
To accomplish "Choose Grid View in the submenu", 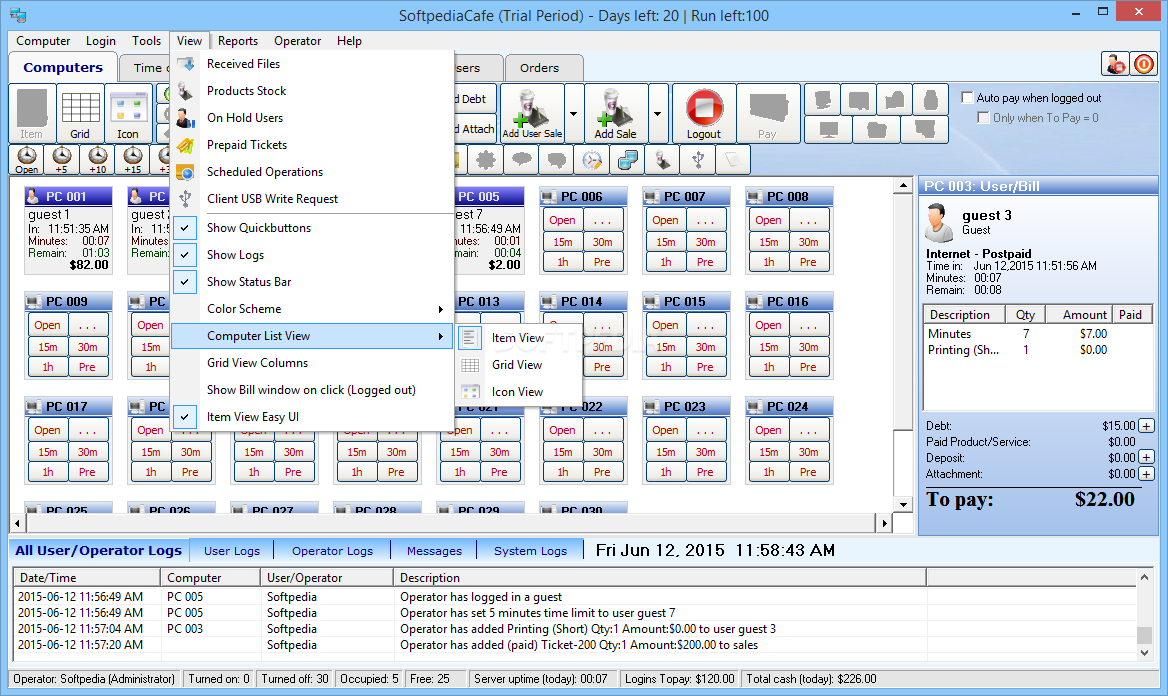I will [518, 365].
